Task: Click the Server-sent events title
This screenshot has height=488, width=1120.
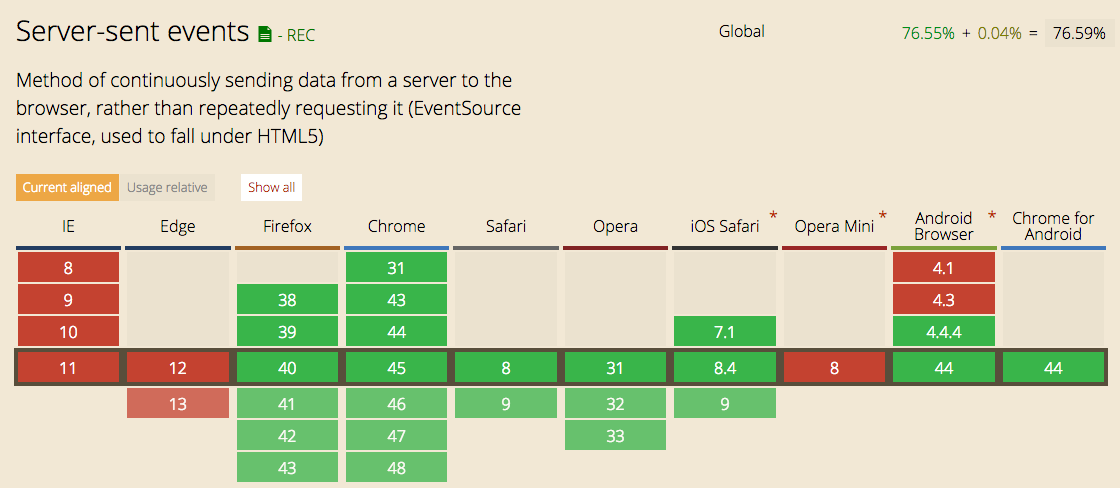Action: (132, 32)
